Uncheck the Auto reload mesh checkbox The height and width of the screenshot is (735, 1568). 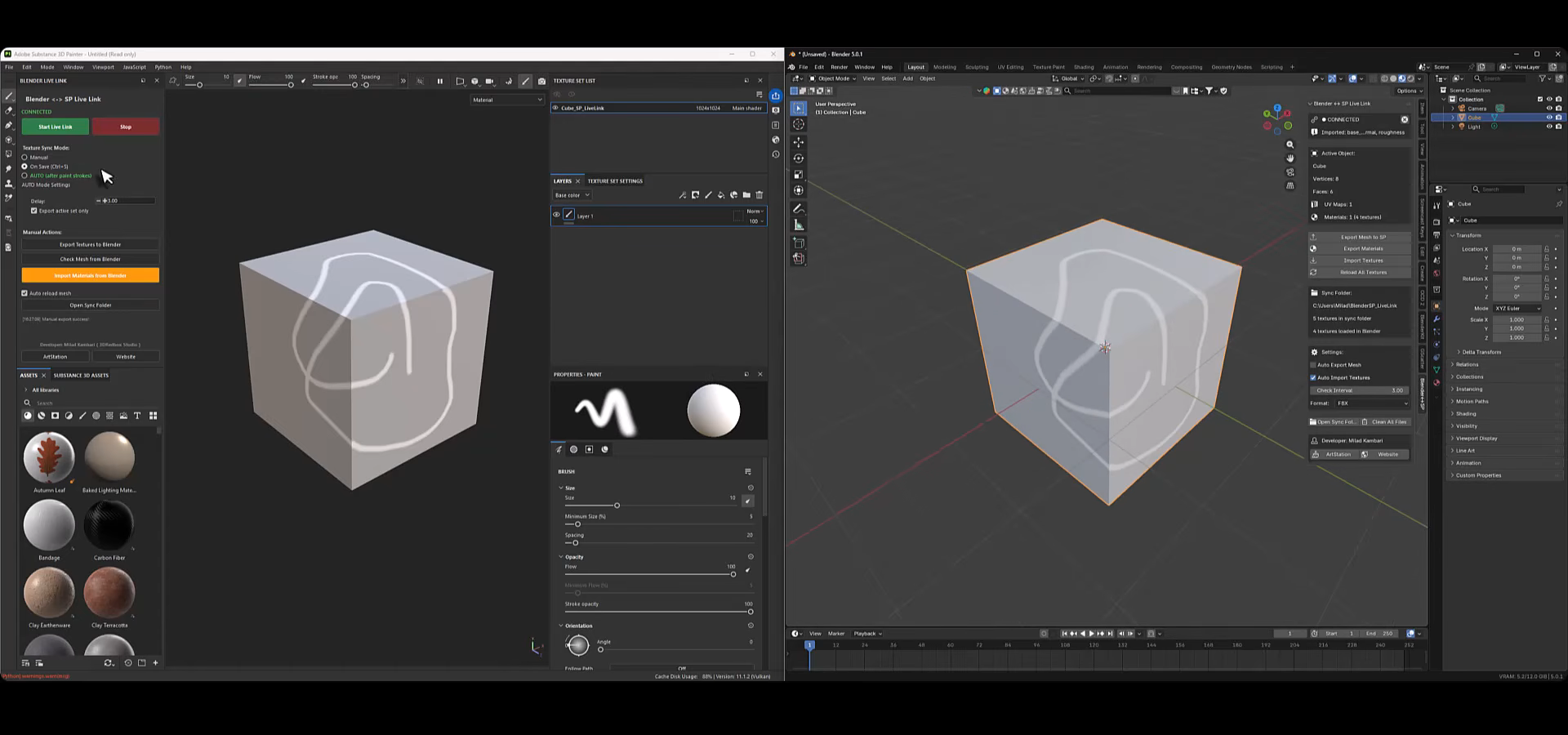pos(24,293)
